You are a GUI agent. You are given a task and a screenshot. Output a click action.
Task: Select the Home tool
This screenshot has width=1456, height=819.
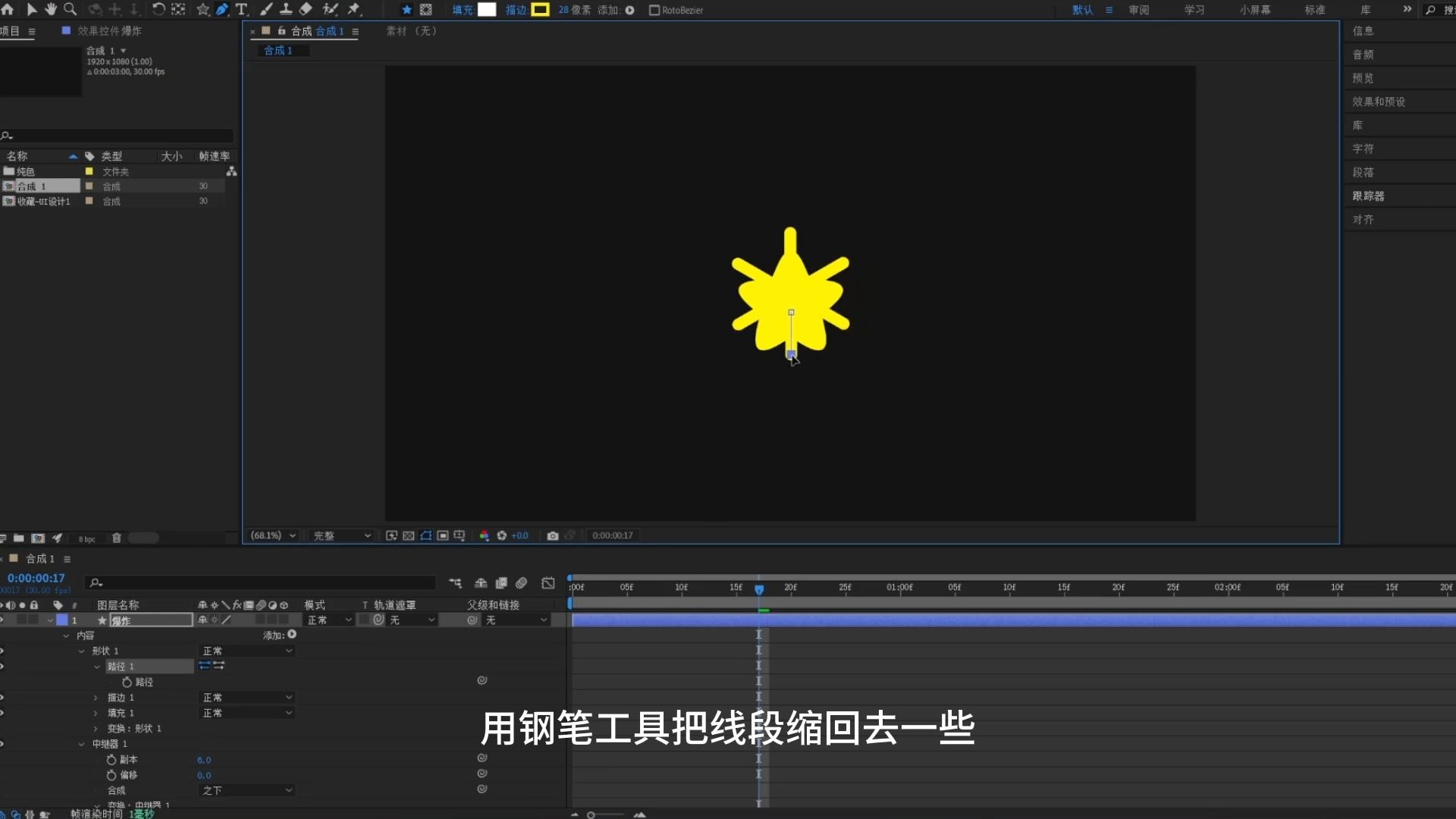[x=8, y=10]
